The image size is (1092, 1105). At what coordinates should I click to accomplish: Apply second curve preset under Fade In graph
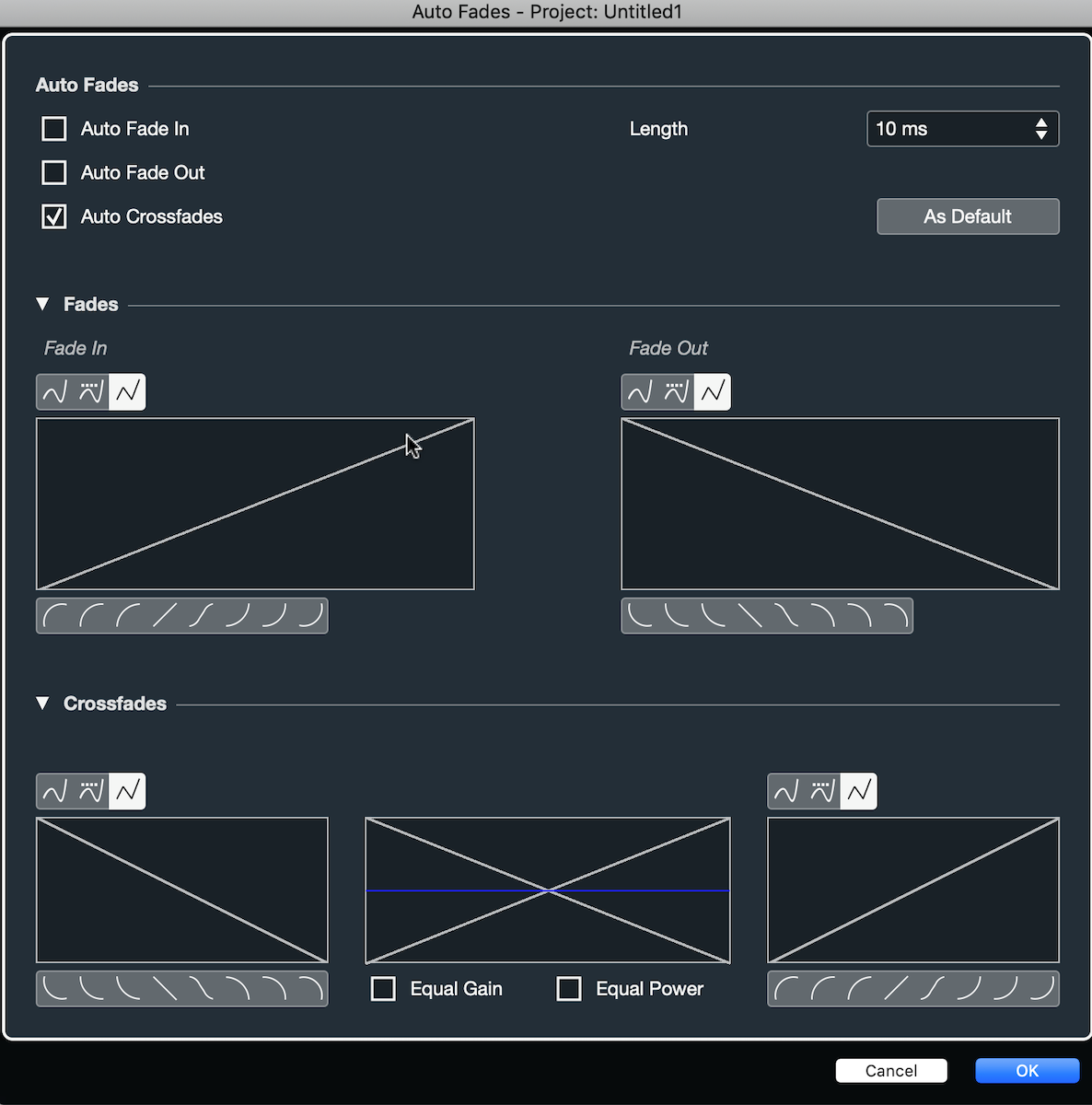[x=91, y=616]
